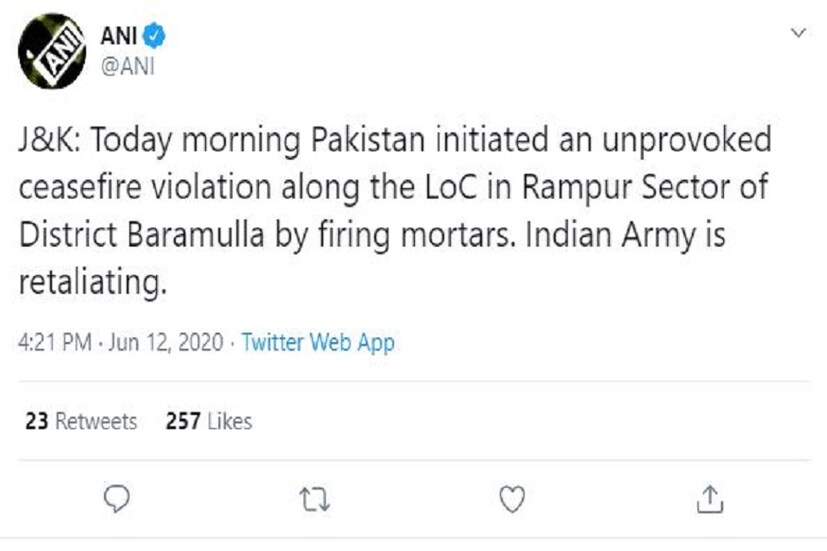
Task: Click the blue verified badge next to ANI
Action: (154, 38)
